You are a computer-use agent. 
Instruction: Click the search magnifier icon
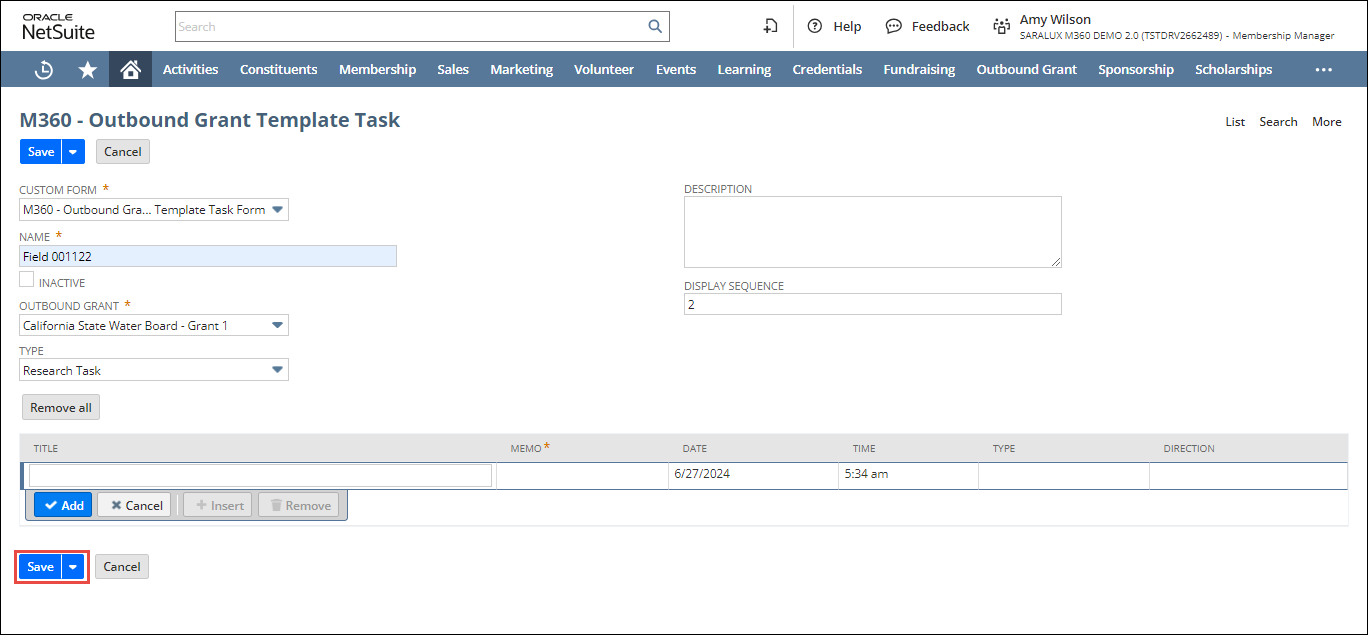pos(655,27)
